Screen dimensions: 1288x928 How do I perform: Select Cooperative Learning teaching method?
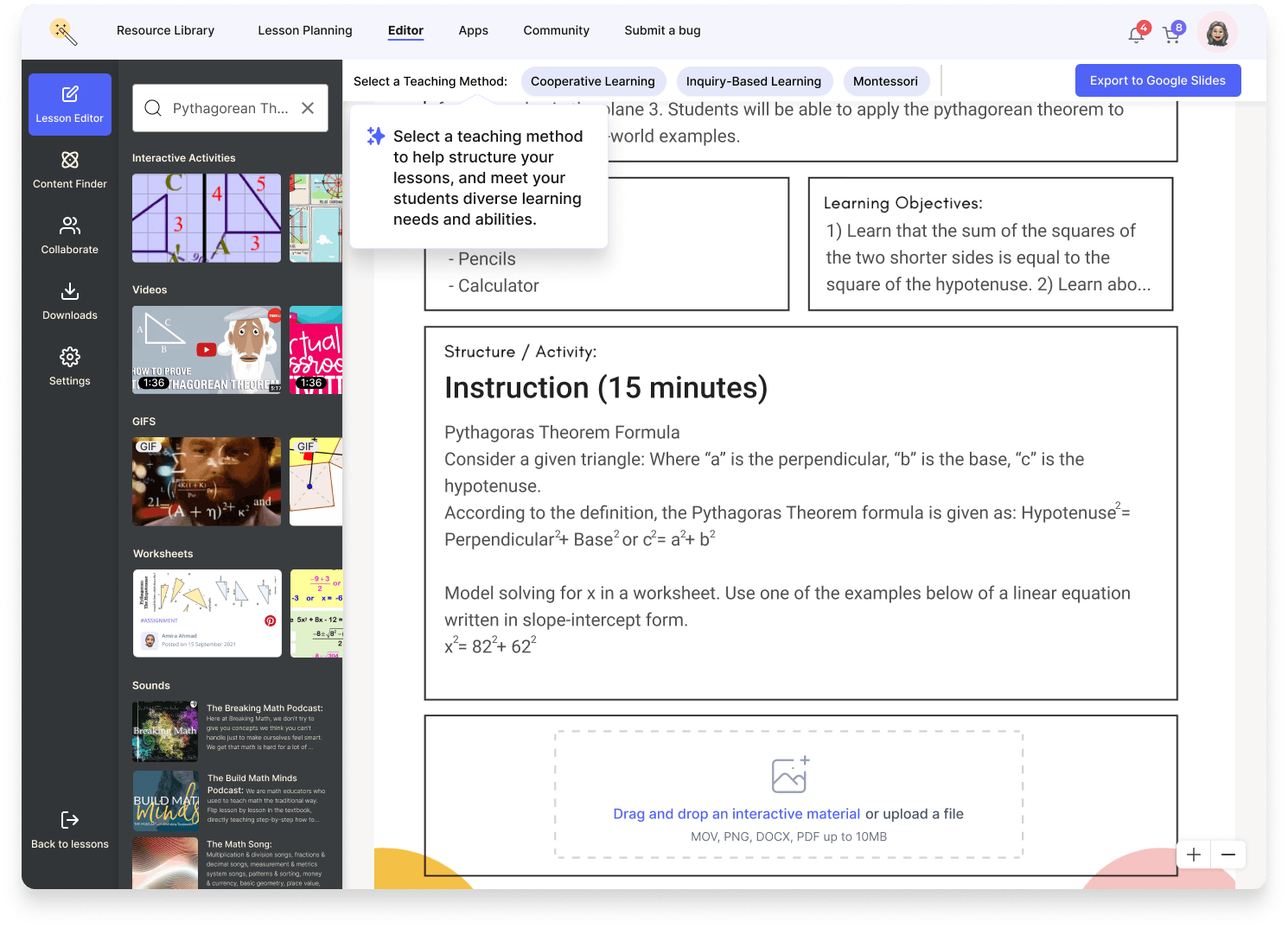tap(593, 81)
